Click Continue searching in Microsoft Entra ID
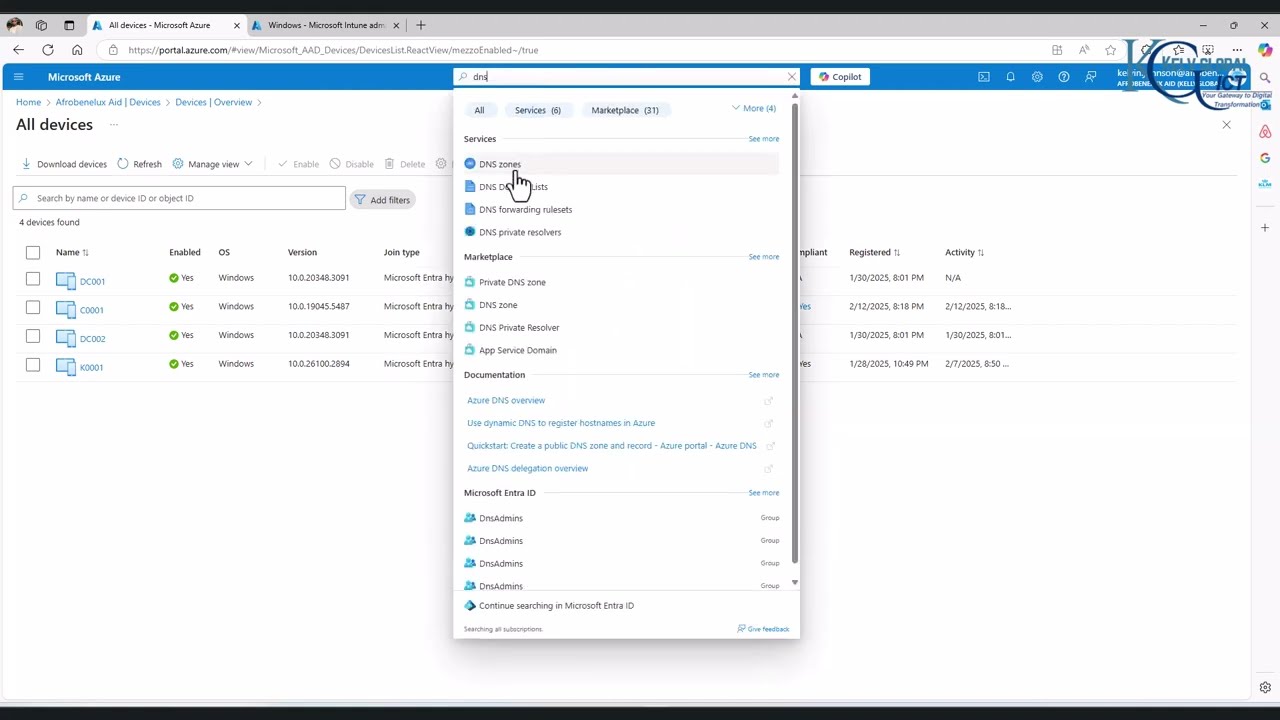The height and width of the screenshot is (720, 1280). (556, 606)
